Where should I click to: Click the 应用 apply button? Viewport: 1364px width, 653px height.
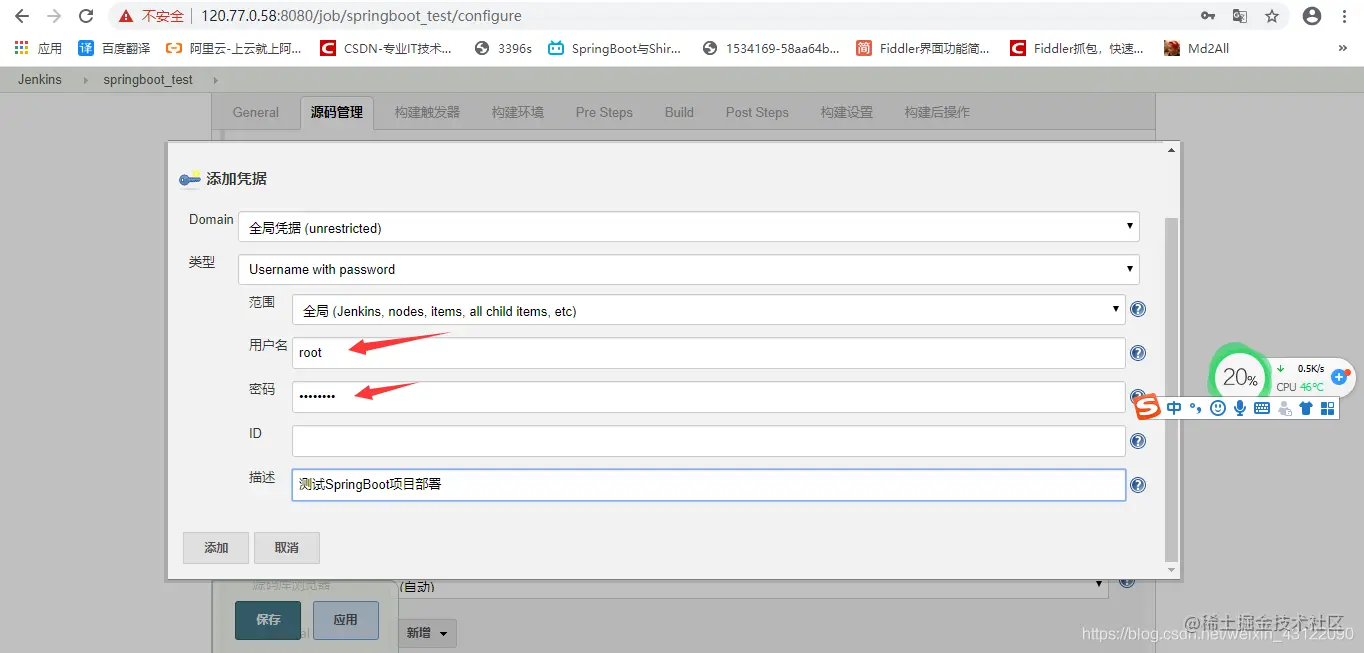[346, 620]
